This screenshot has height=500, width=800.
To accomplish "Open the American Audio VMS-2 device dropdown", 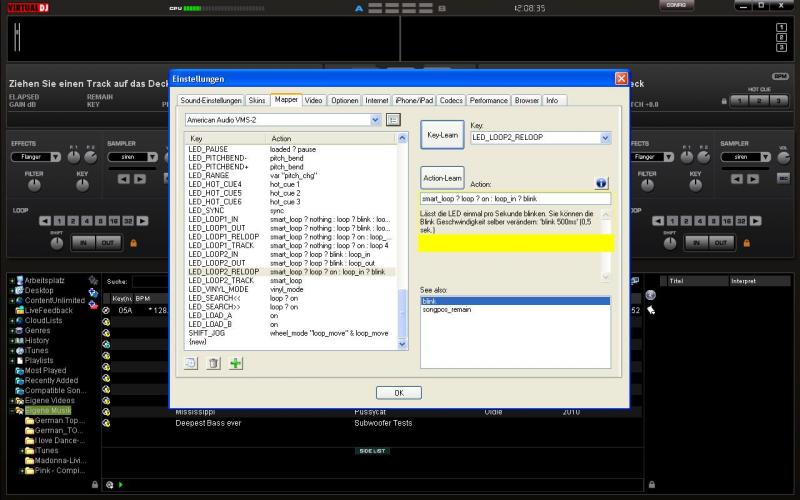I will (283, 120).
